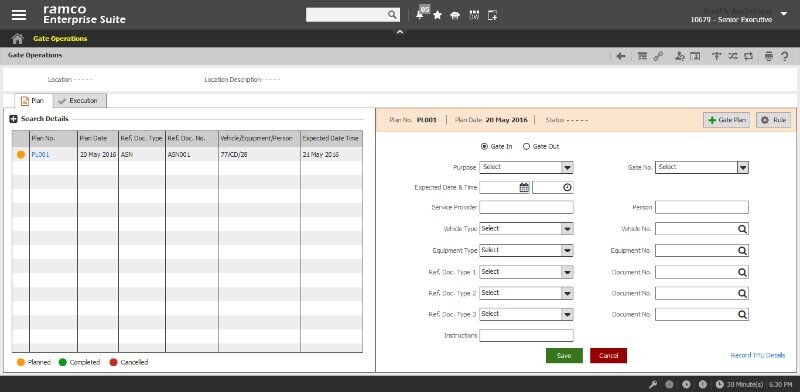Screen dimensions: 800x392
Task: Open calendar picker for Expected Date
Action: (x=524, y=187)
